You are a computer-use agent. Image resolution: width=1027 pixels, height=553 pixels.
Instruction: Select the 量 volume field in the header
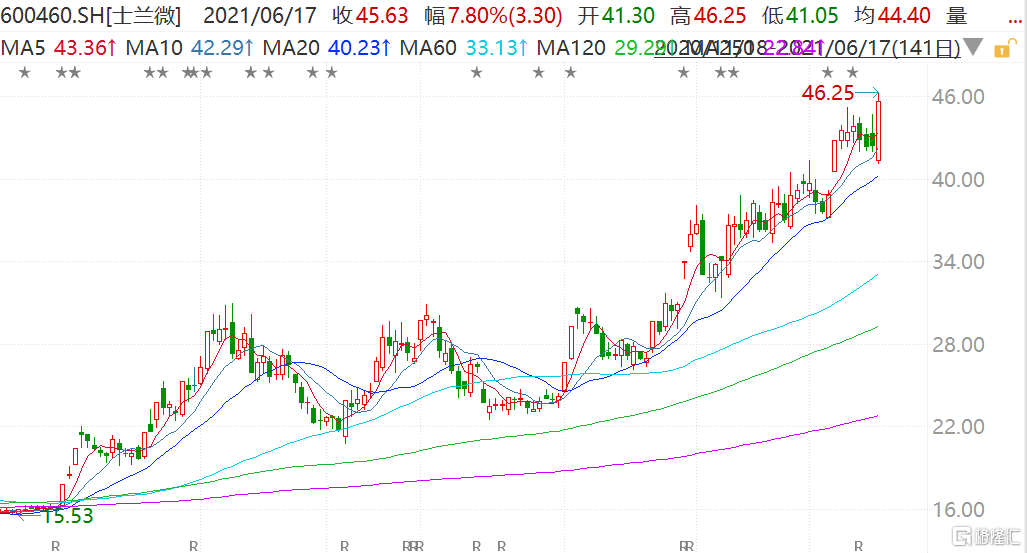pyautogui.click(x=956, y=15)
